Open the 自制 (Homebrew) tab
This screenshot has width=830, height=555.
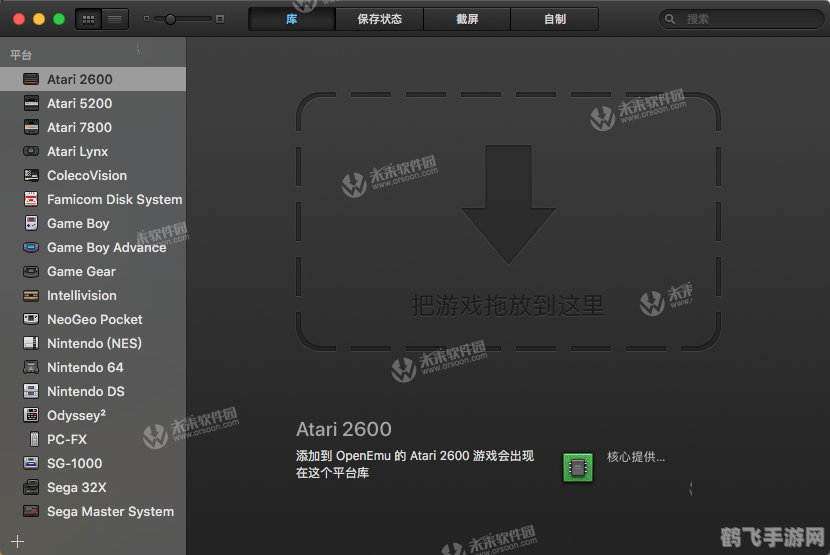pos(555,19)
